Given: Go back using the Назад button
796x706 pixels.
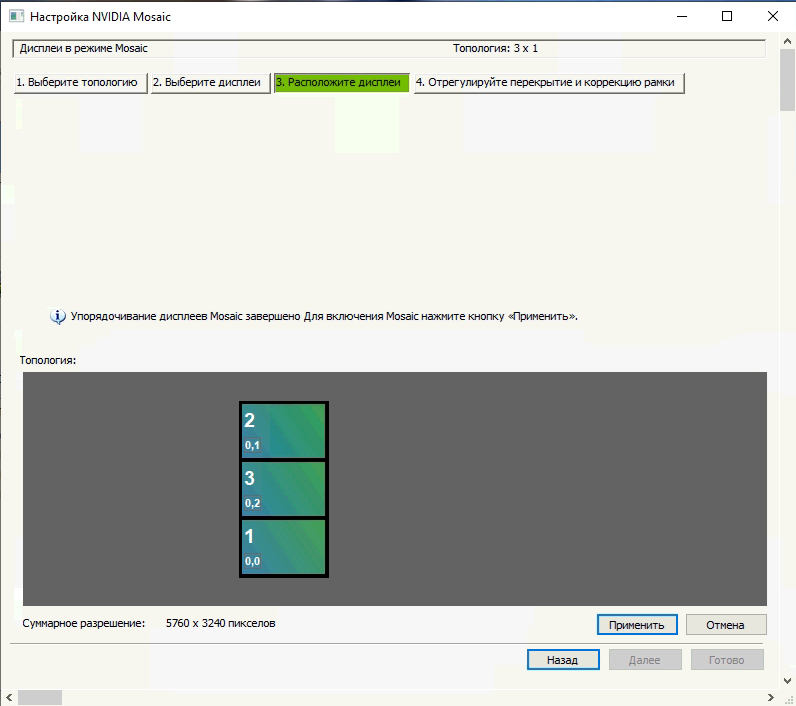Looking at the screenshot, I should coord(562,660).
